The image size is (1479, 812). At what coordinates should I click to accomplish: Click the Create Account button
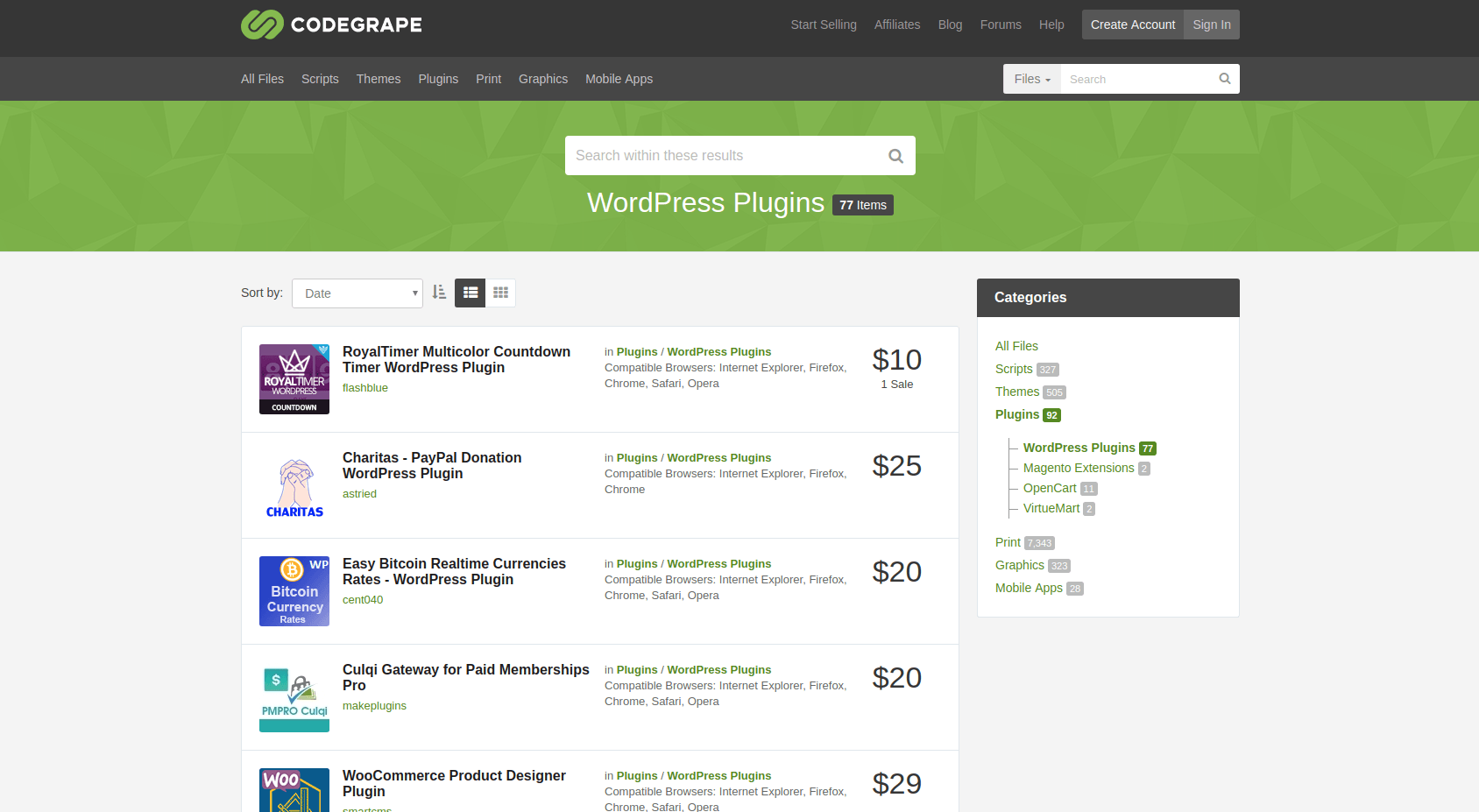(x=1133, y=25)
